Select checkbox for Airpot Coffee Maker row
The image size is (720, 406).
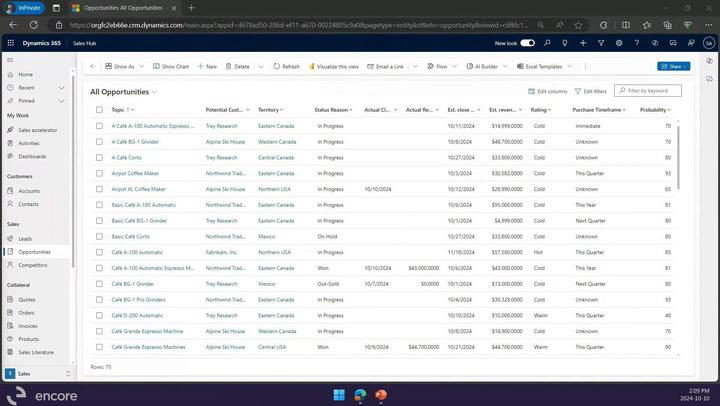point(99,173)
